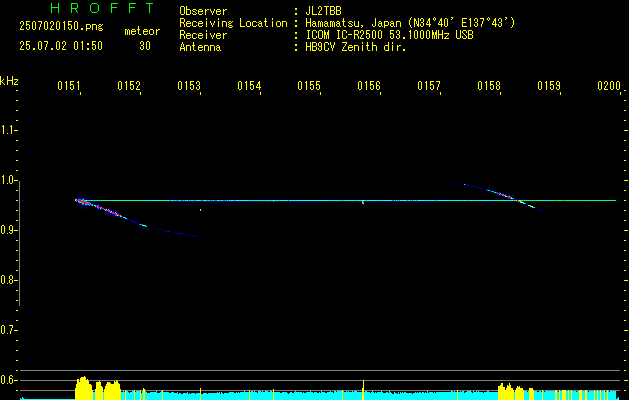Image resolution: width=629 pixels, height=400 pixels.
Task: Click the ICOM IC-R2500 53.1000MHz USB value
Action: coord(390,35)
